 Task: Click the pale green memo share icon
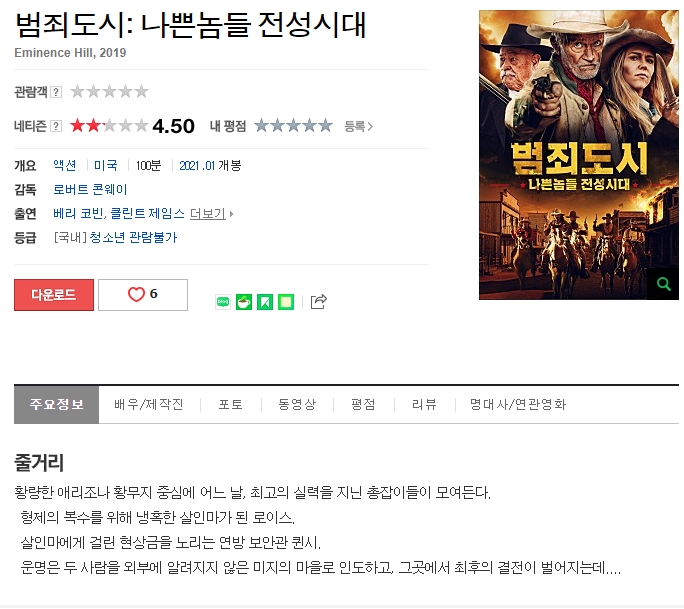(286, 302)
